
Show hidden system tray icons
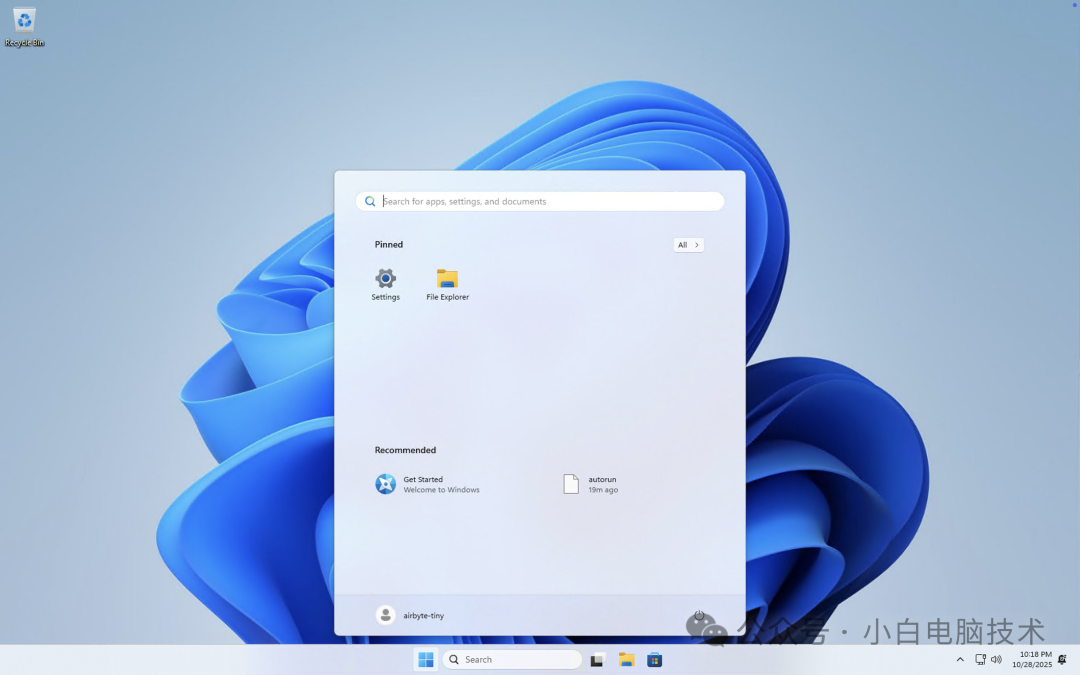[x=959, y=660]
